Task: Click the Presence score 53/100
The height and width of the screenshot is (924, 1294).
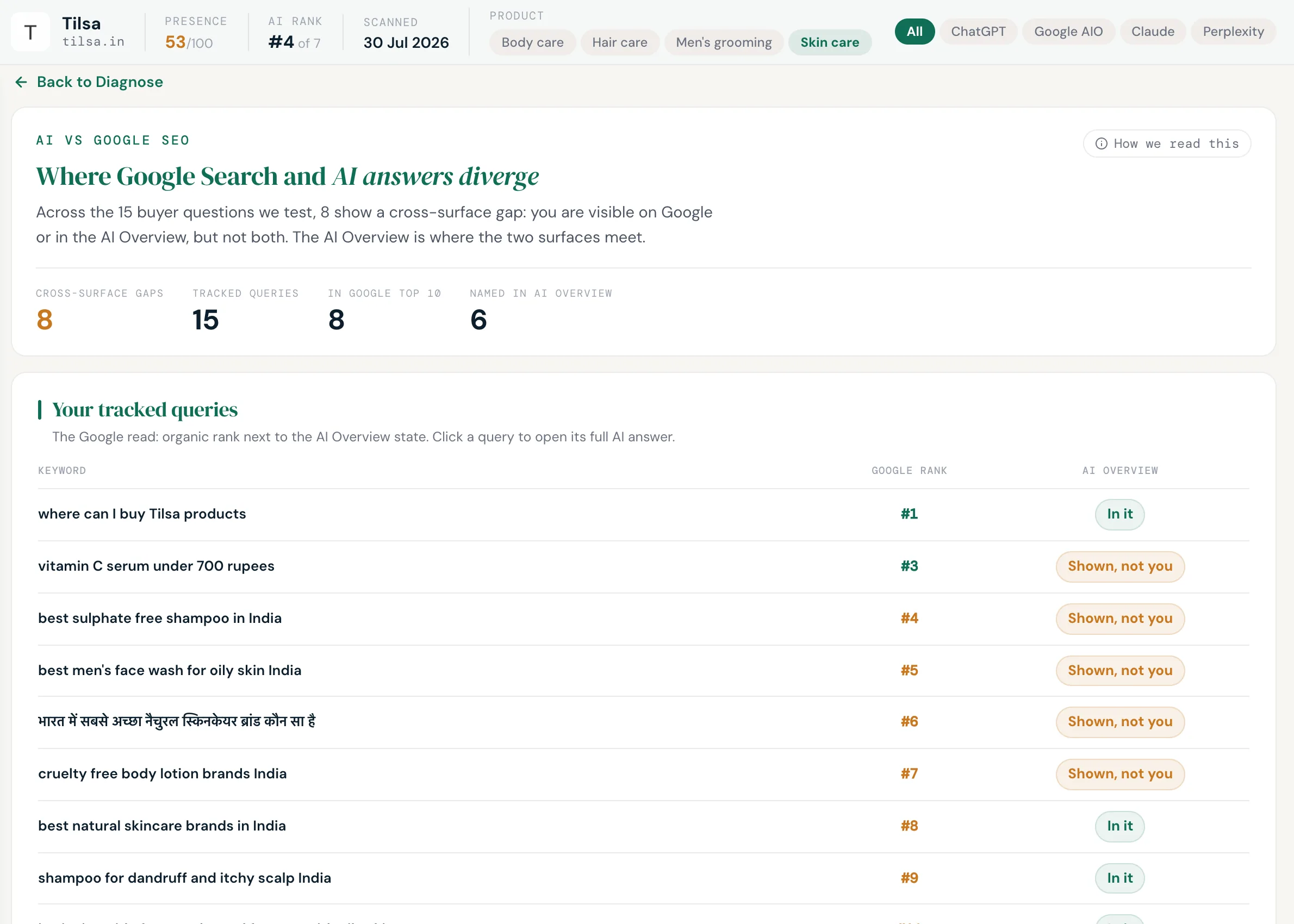Action: (189, 43)
